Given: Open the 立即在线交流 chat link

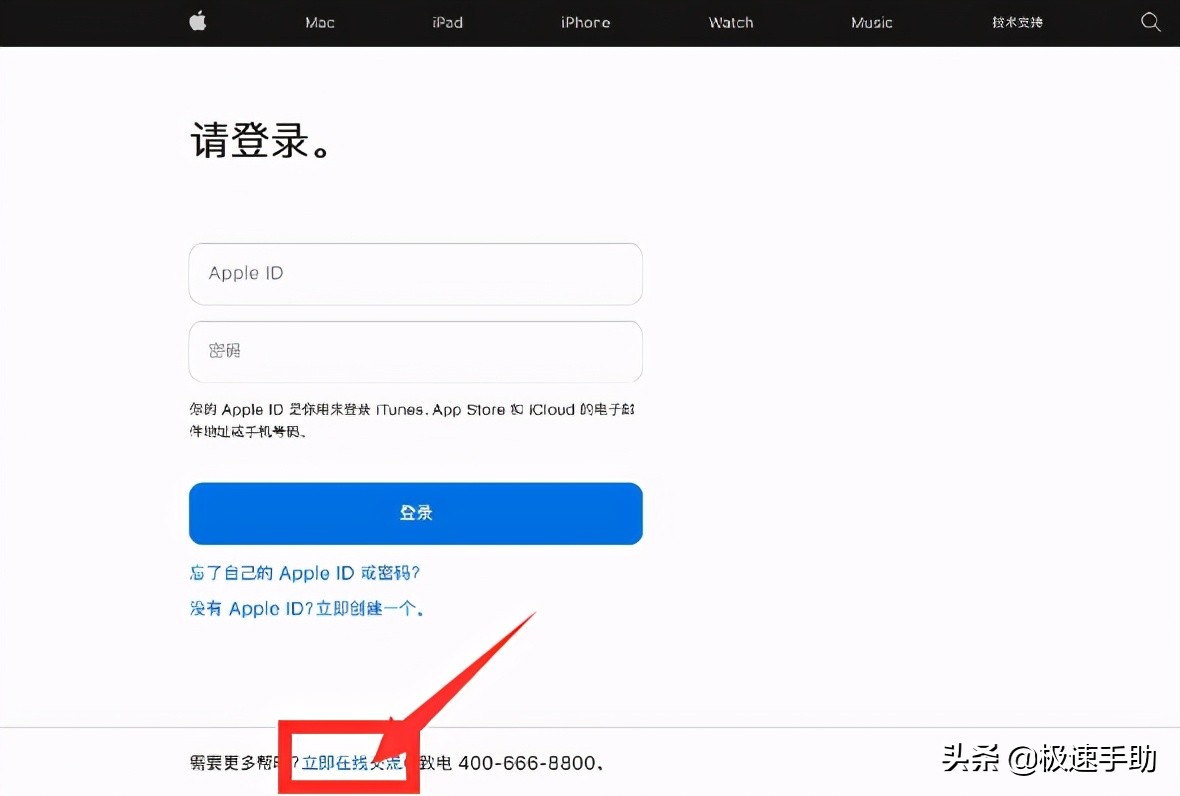Looking at the screenshot, I should (x=352, y=763).
